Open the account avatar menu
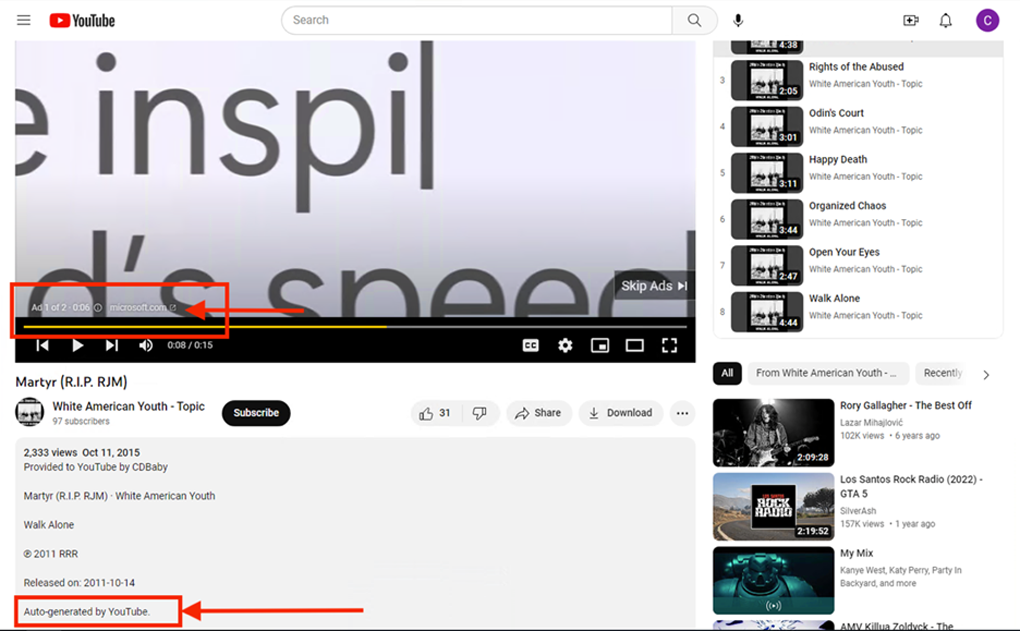The height and width of the screenshot is (631, 1020). pos(987,20)
